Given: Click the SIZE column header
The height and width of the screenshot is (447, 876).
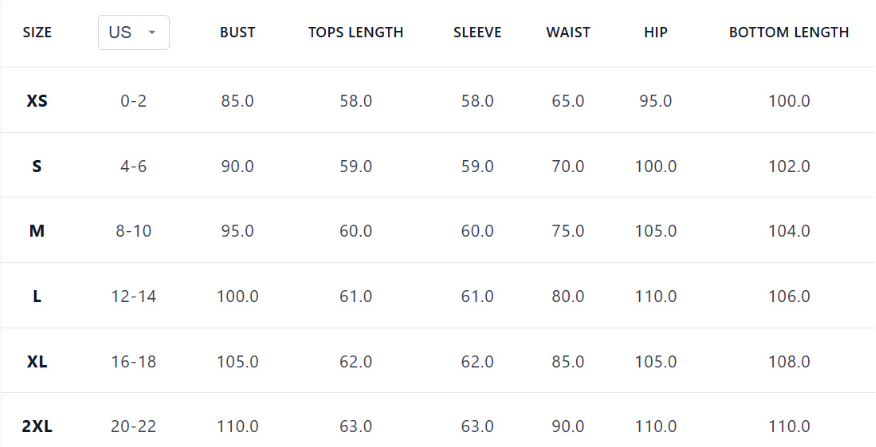Looking at the screenshot, I should click(37, 32).
